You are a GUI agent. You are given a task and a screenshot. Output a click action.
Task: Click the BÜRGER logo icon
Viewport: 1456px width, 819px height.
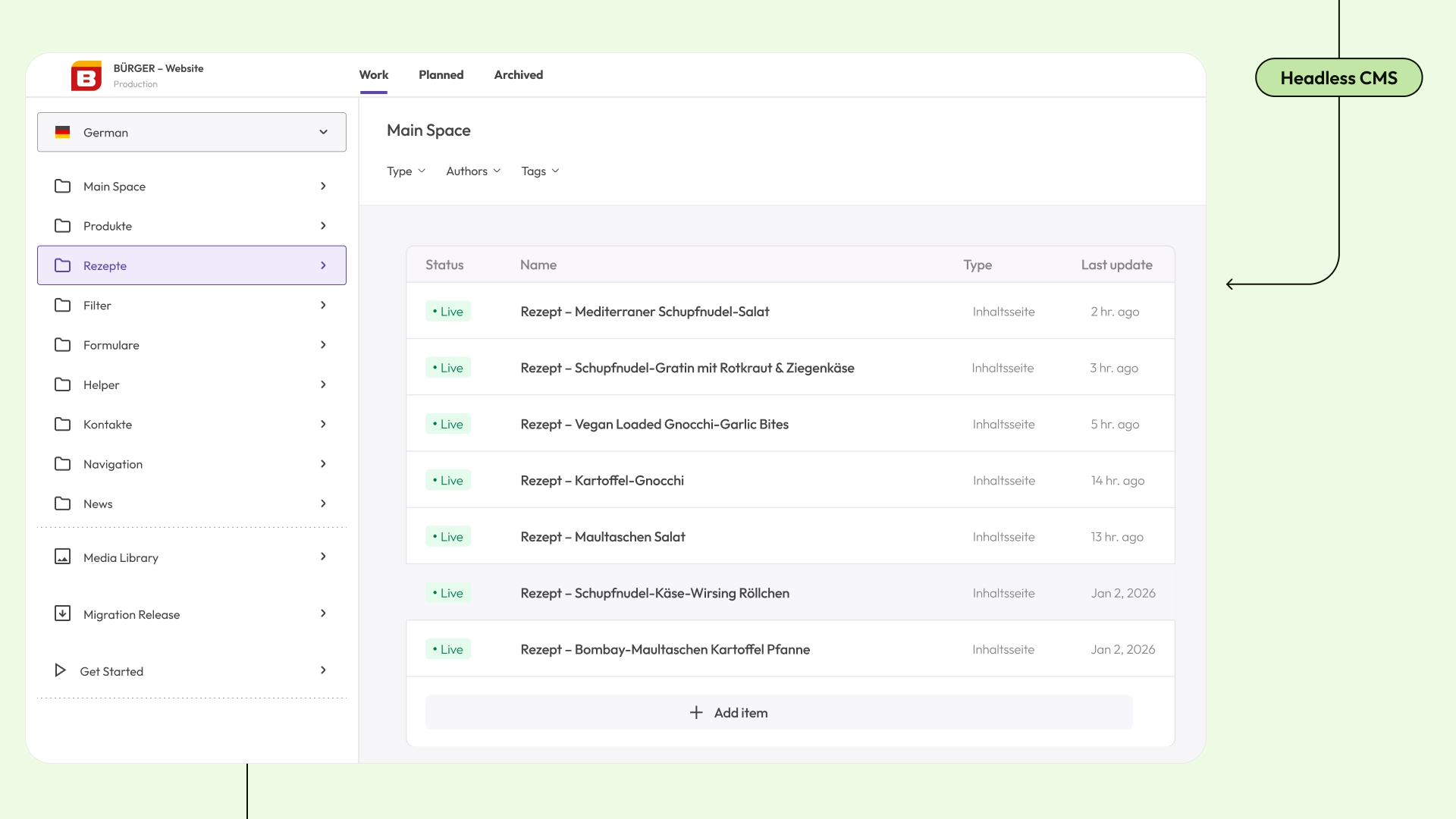[86, 75]
